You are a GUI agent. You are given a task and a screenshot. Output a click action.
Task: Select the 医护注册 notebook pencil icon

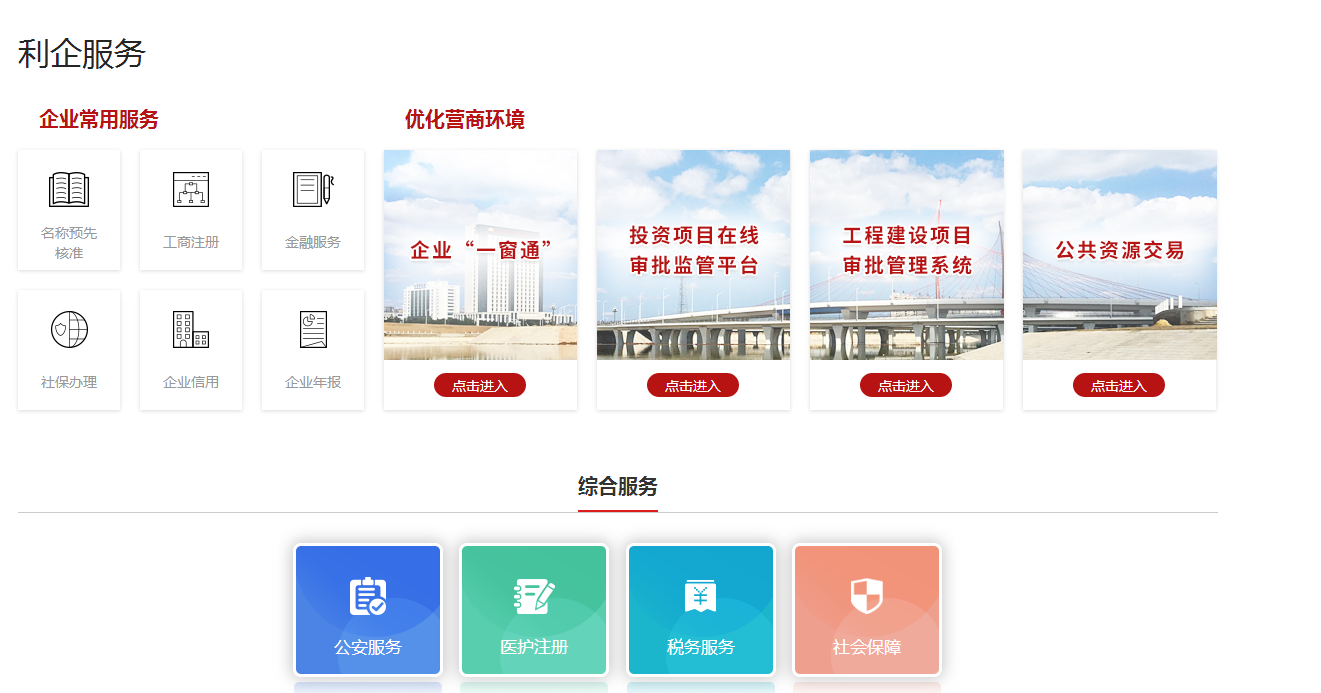click(x=534, y=596)
